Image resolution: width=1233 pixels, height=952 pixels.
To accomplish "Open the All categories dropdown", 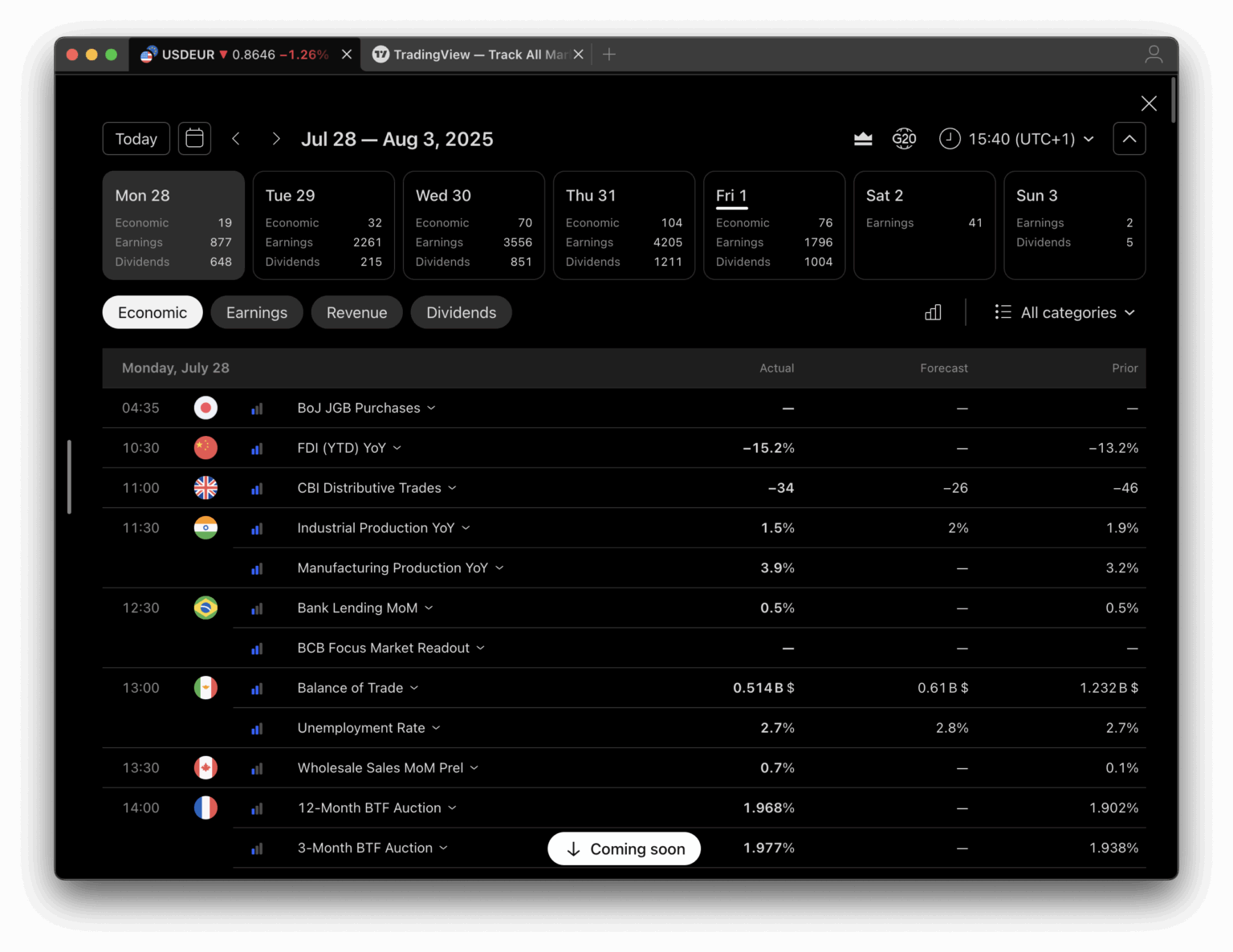I will click(x=1065, y=312).
